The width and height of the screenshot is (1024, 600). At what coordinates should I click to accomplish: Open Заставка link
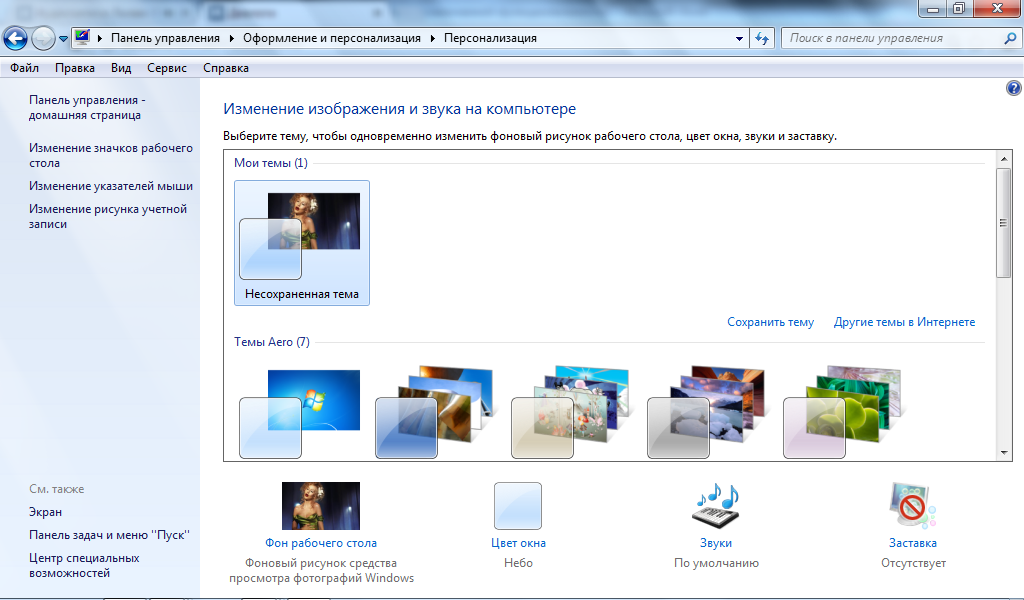(x=912, y=543)
